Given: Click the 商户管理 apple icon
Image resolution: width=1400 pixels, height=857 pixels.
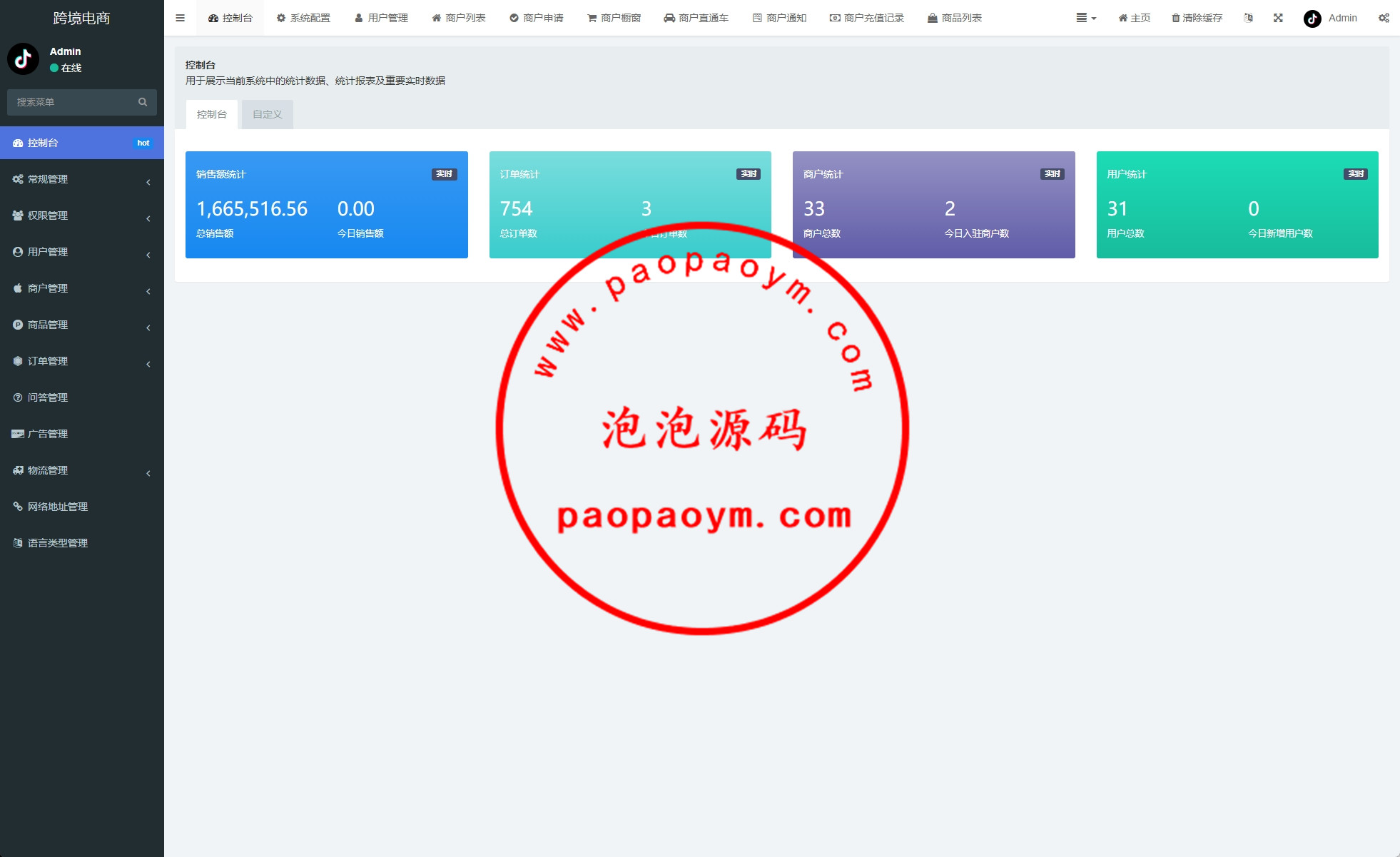Looking at the screenshot, I should (x=18, y=288).
